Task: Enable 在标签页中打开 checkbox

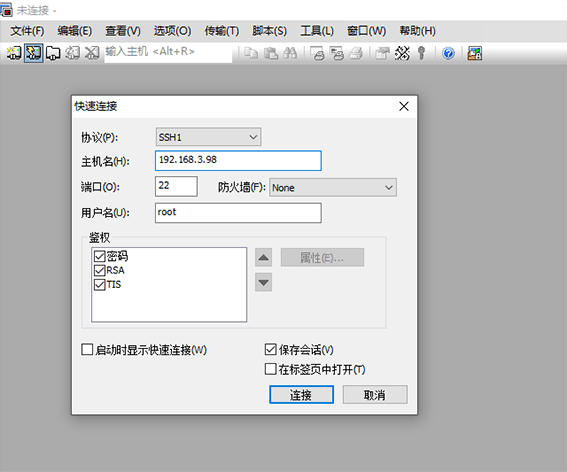Action: pos(270,369)
